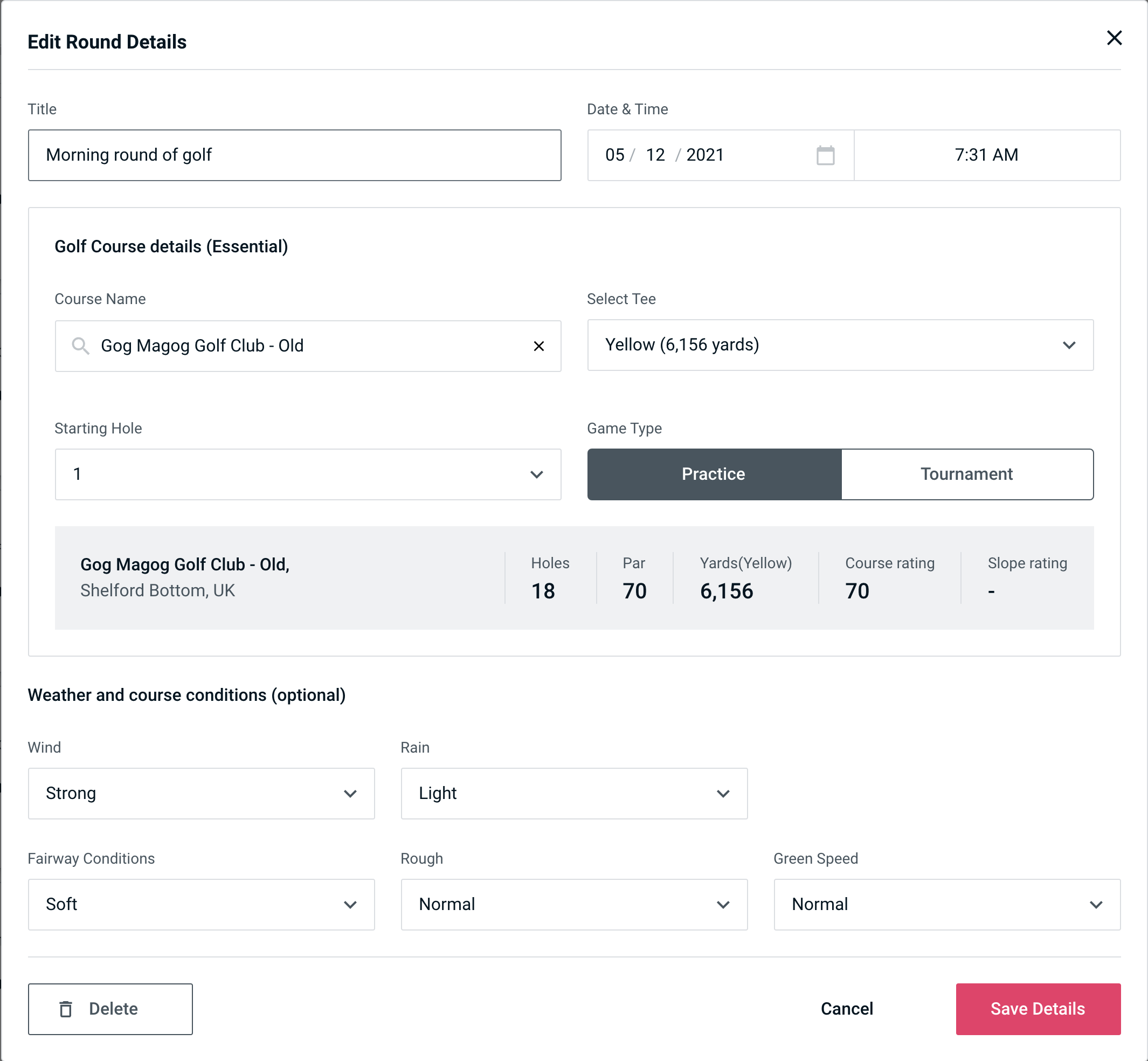Open Green Speed dropdown

click(946, 904)
